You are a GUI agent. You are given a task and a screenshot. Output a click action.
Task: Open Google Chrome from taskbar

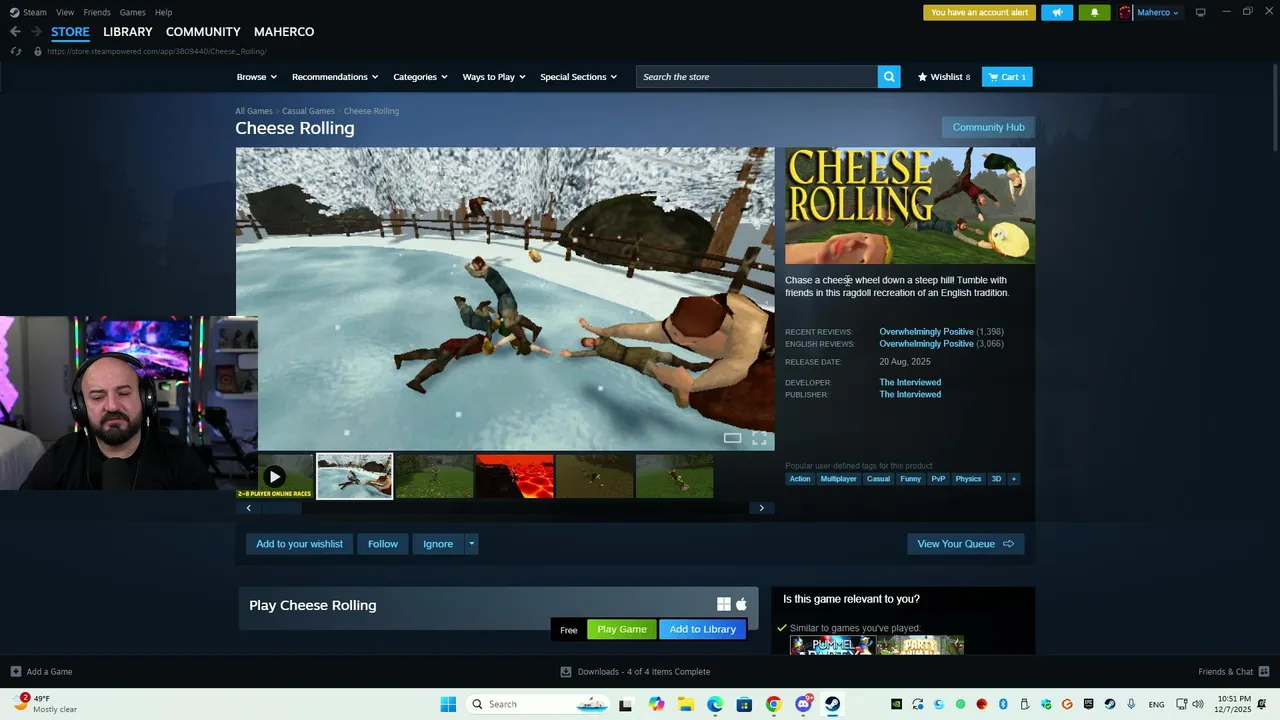773,704
